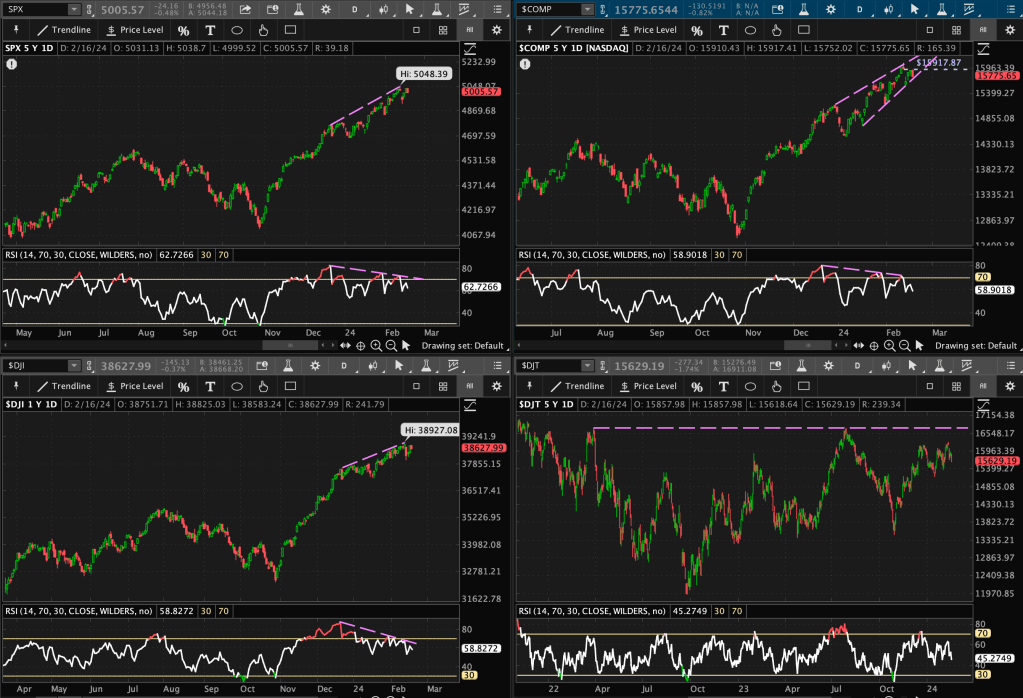Select rectangle drawing tool in $COMP toolbar
Image resolution: width=1023 pixels, height=698 pixels.
pyautogui.click(x=803, y=30)
